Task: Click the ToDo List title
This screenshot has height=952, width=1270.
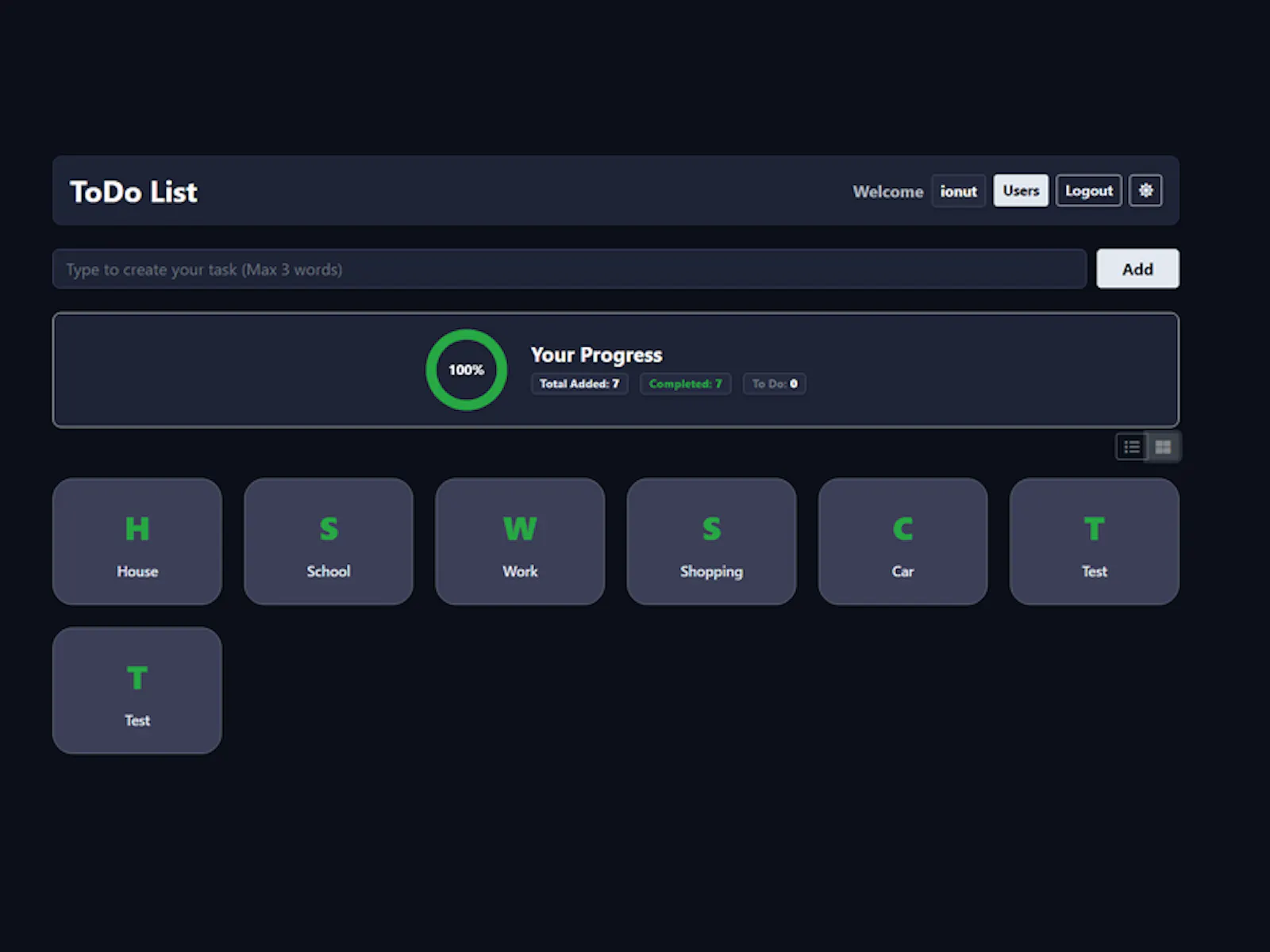Action: pos(133,191)
